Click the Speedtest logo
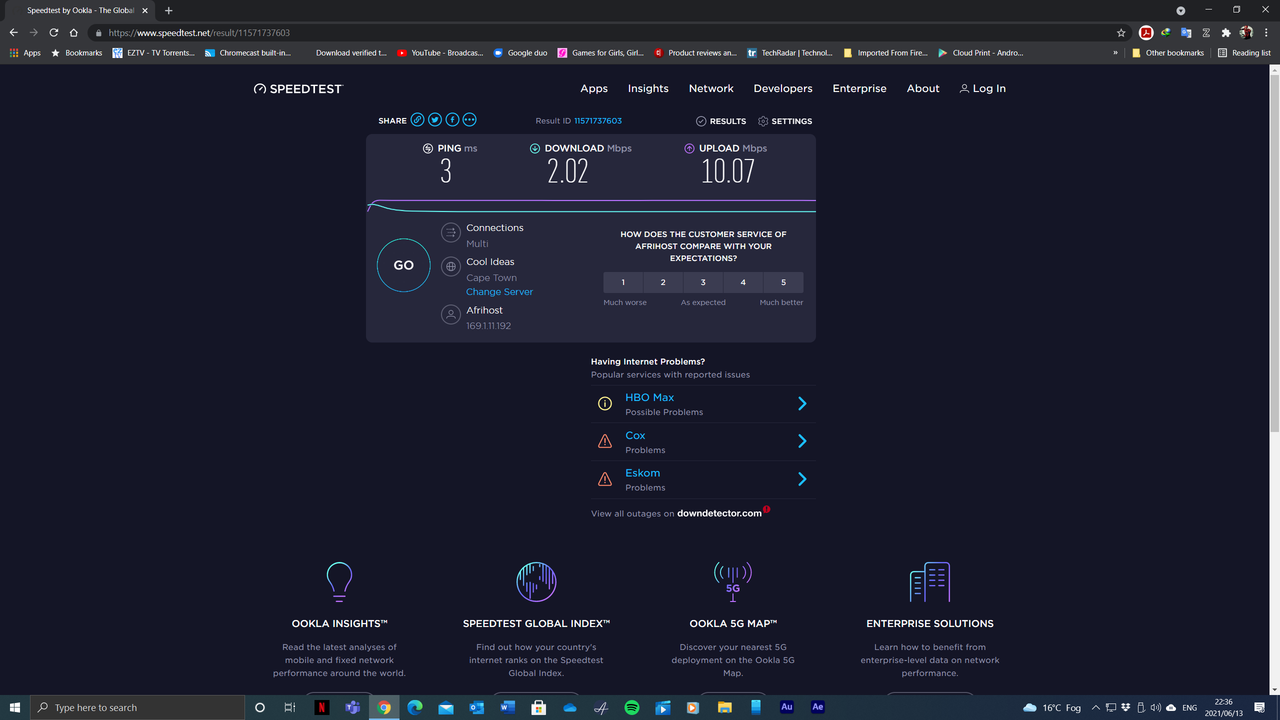 pos(298,89)
